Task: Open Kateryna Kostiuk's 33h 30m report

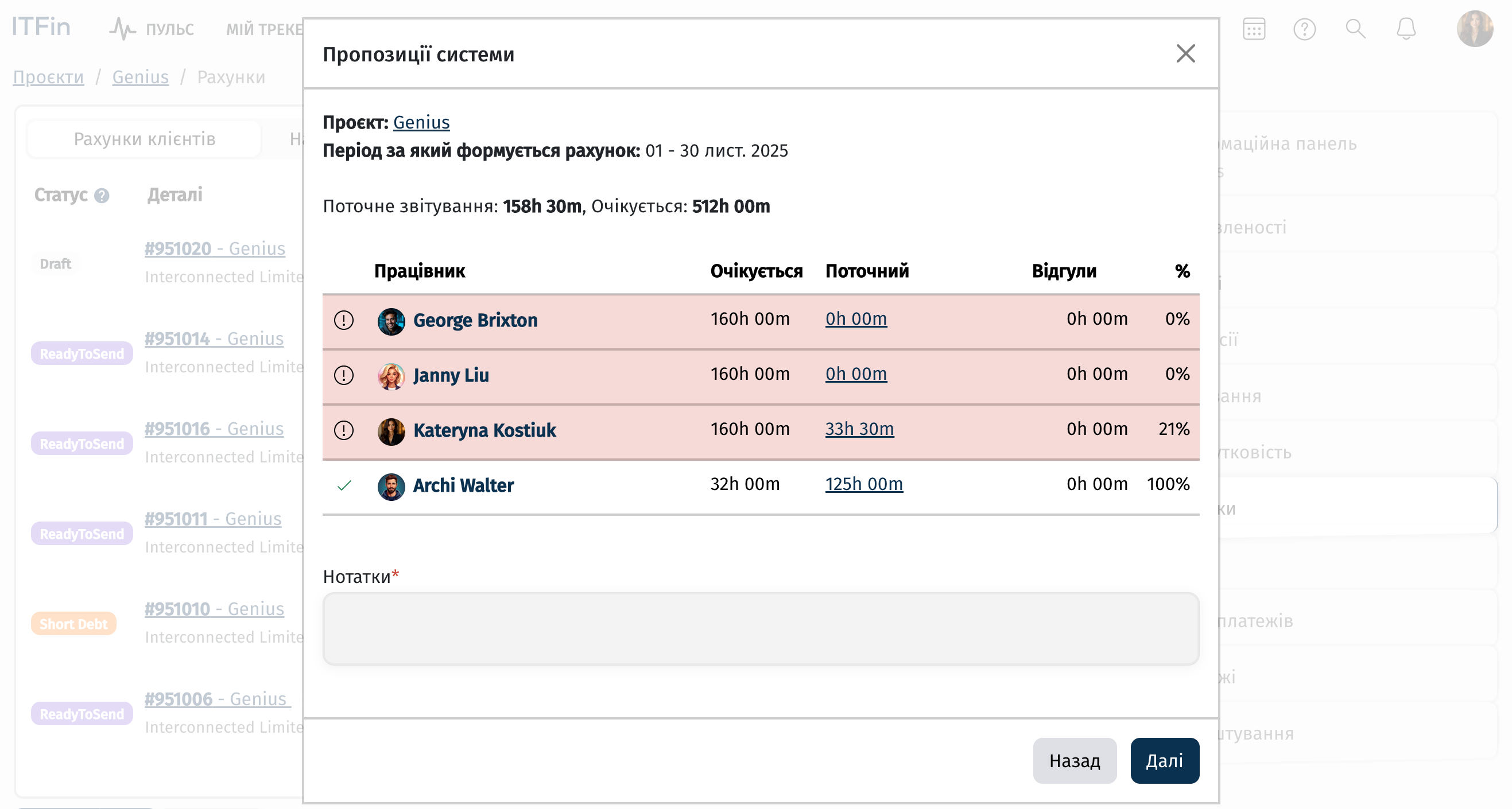Action: 859,429
